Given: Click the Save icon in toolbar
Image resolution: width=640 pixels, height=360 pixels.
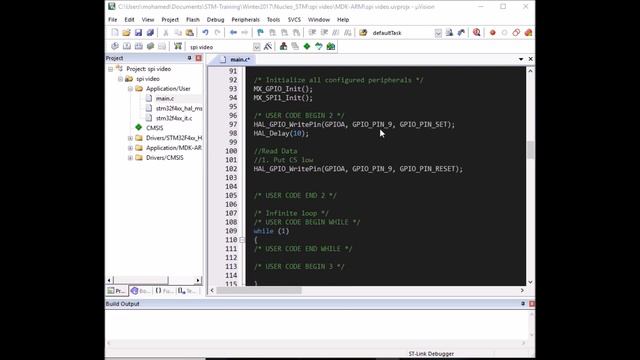Looking at the screenshot, I should 138,33.
